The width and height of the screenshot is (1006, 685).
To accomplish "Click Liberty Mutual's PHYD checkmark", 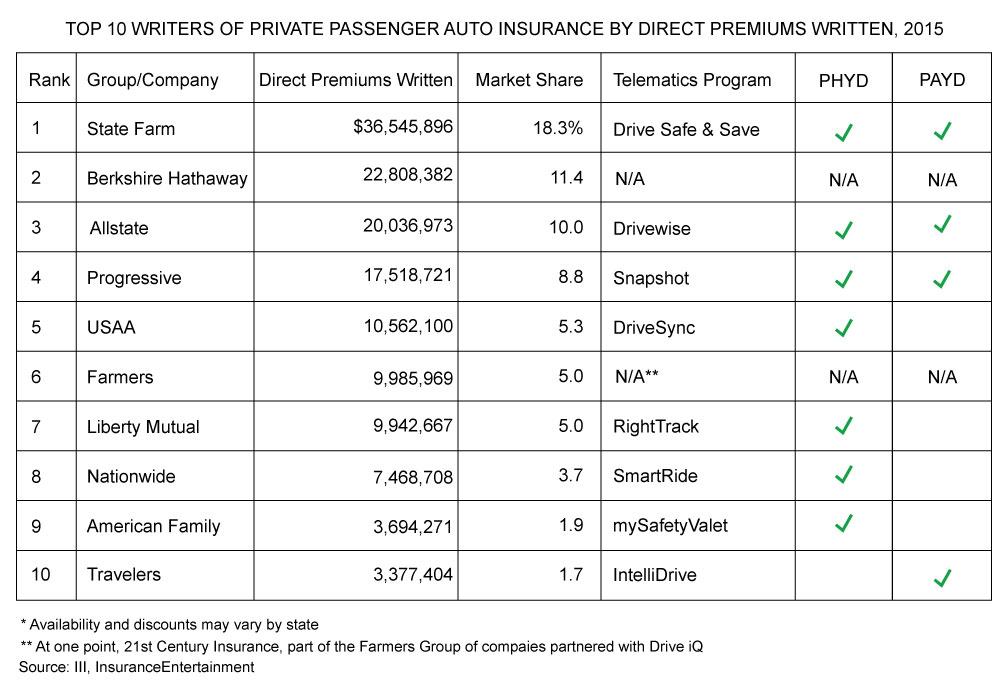I will coord(843,427).
